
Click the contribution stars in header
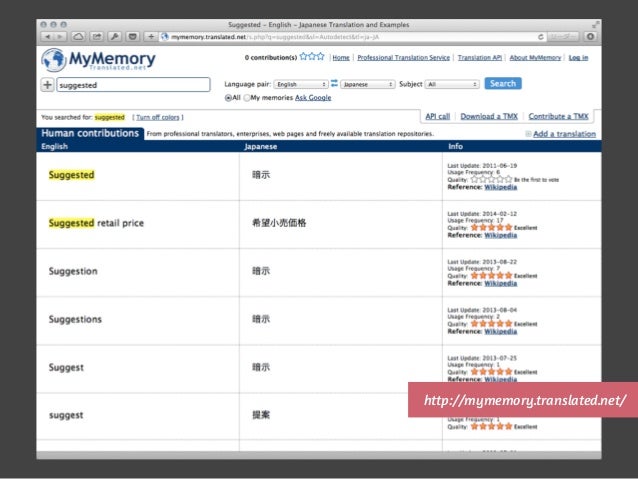coord(312,57)
